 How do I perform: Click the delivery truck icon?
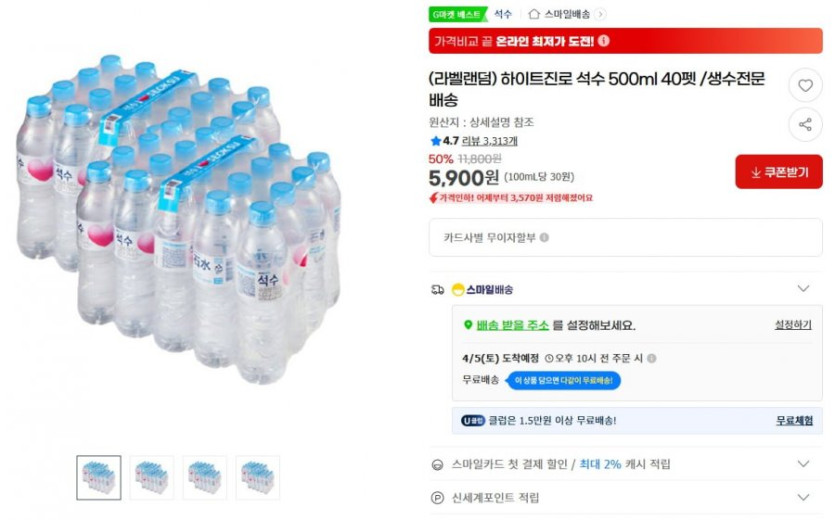coord(437,290)
